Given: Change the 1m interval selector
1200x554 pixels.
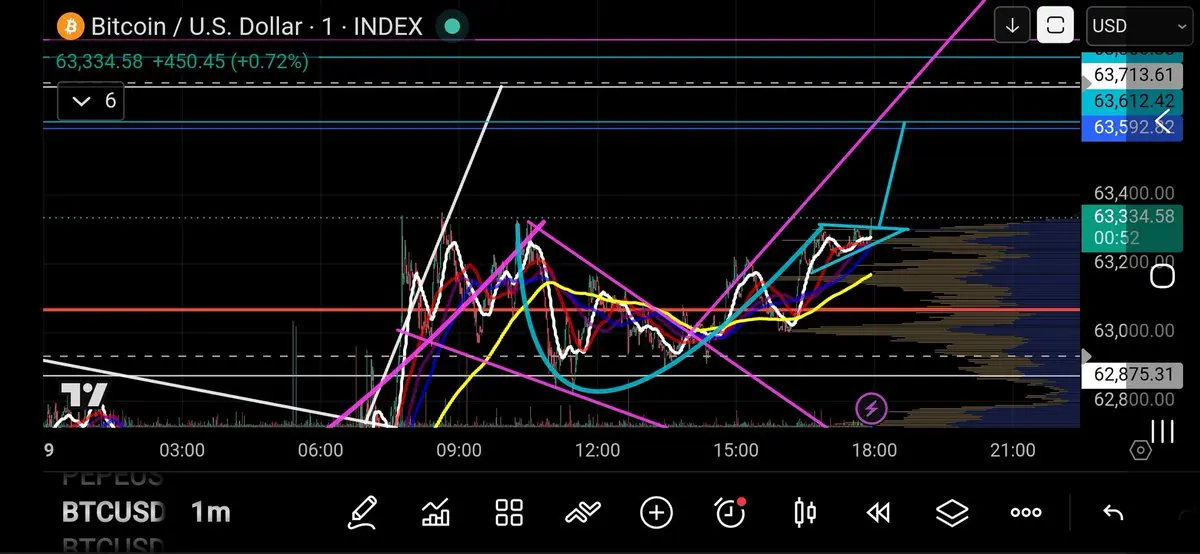Looking at the screenshot, I should point(210,513).
